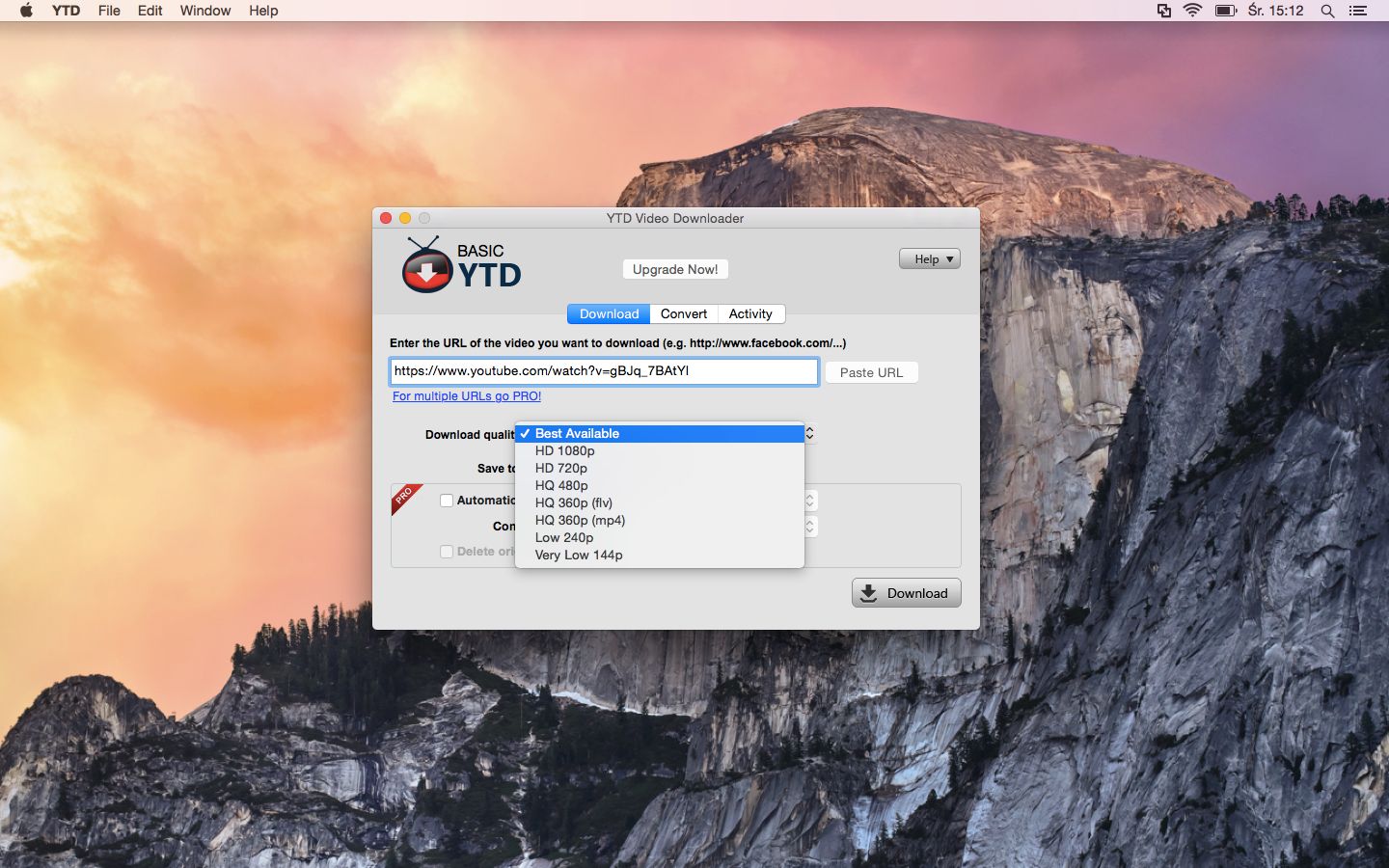The height and width of the screenshot is (868, 1389).
Task: Select Best Available quality option
Action: (x=660, y=433)
